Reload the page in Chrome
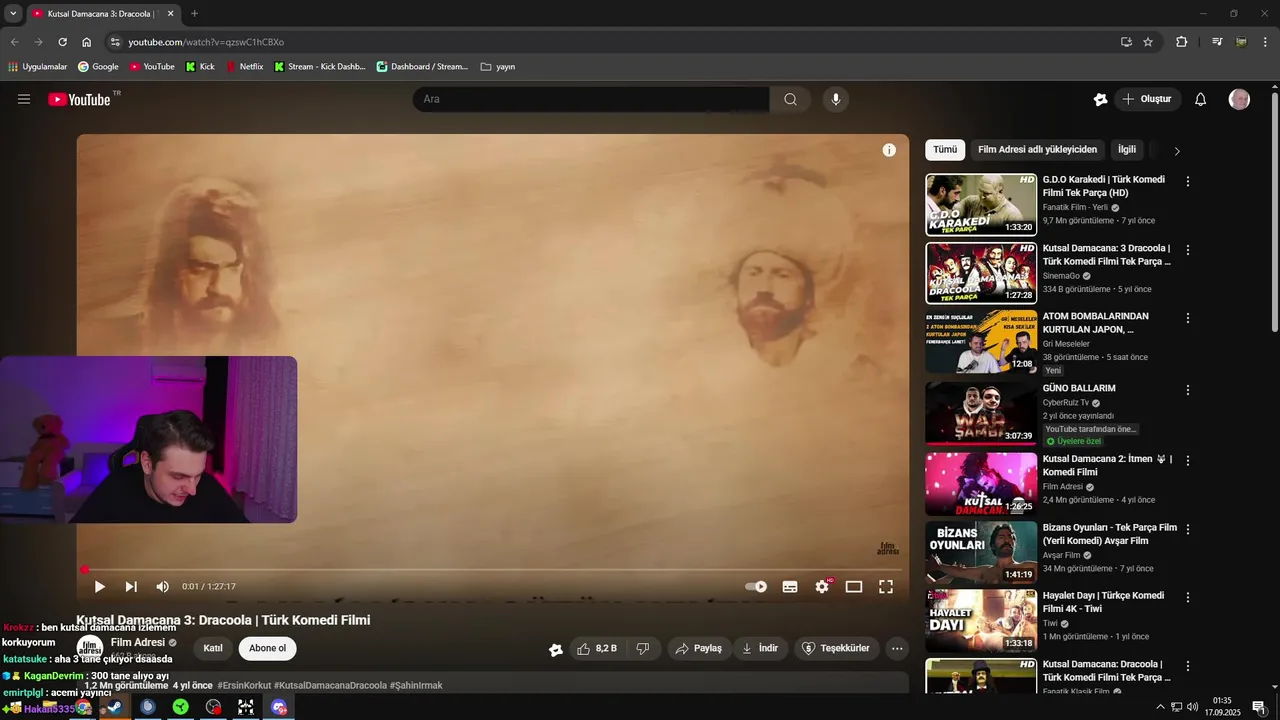Image resolution: width=1280 pixels, height=720 pixels. (62, 42)
